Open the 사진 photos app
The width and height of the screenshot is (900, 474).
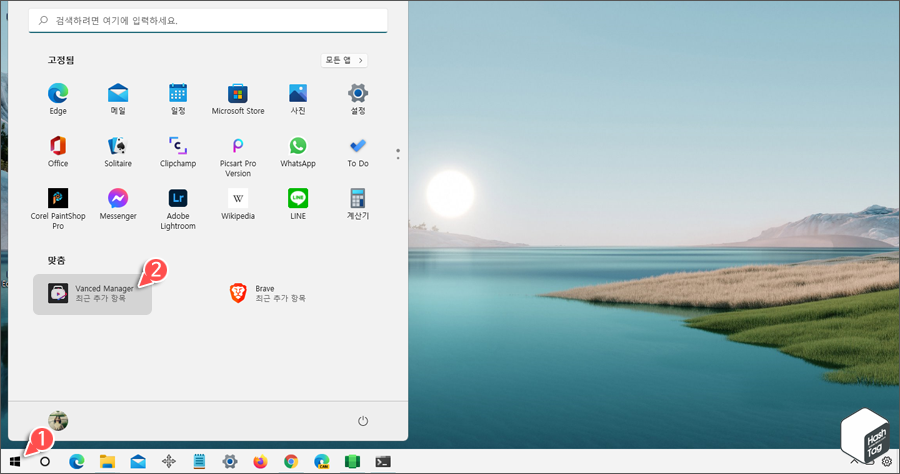click(x=298, y=99)
